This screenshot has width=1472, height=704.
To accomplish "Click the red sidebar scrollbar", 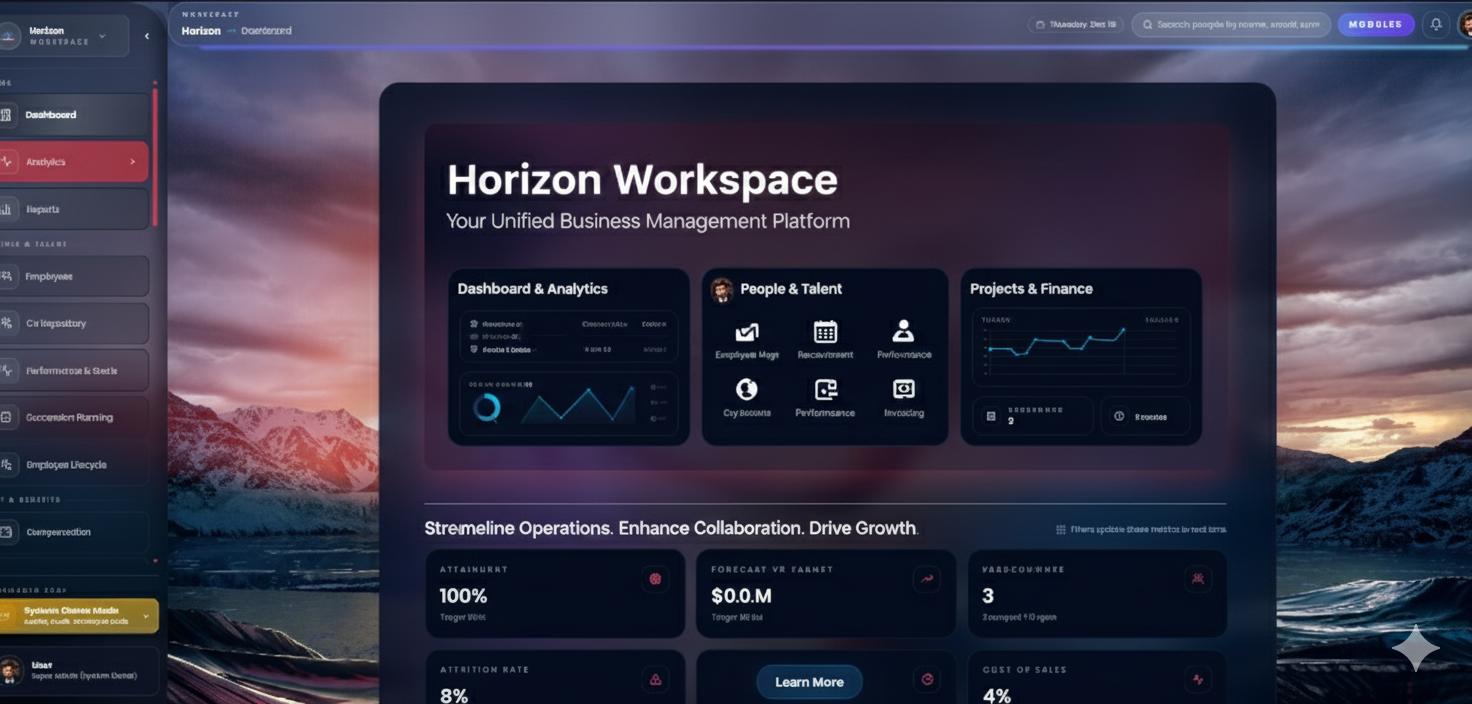I will 155,158.
